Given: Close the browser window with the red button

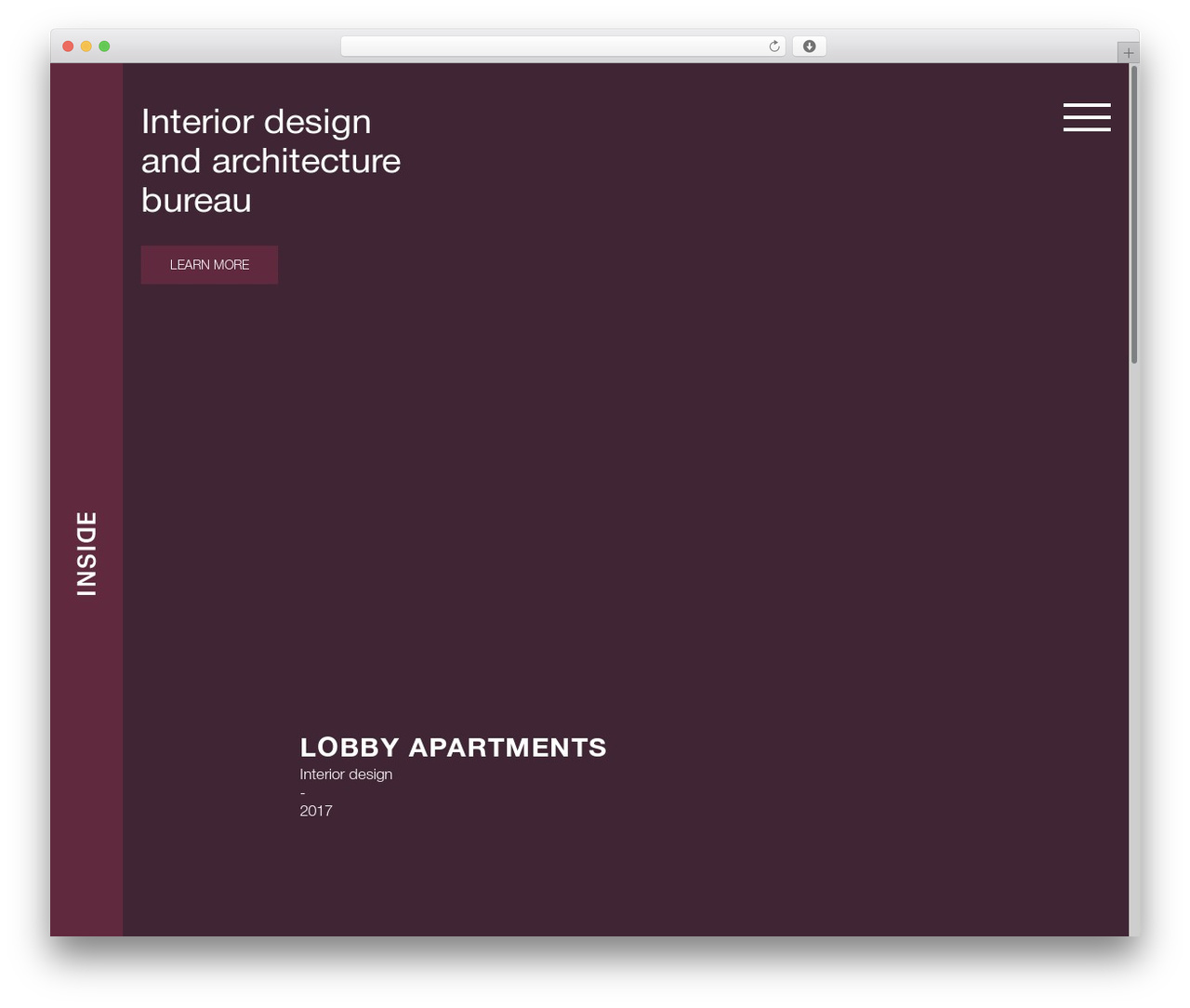Looking at the screenshot, I should [x=68, y=46].
